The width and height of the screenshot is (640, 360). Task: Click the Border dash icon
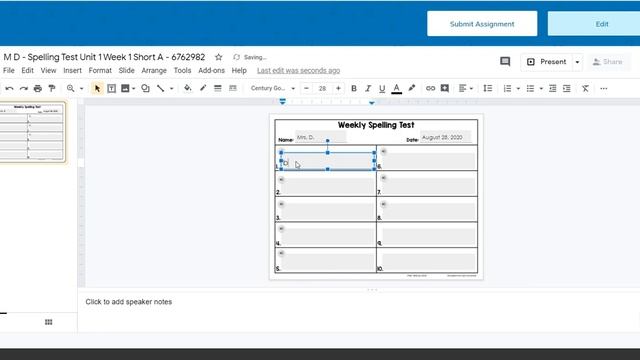click(233, 89)
